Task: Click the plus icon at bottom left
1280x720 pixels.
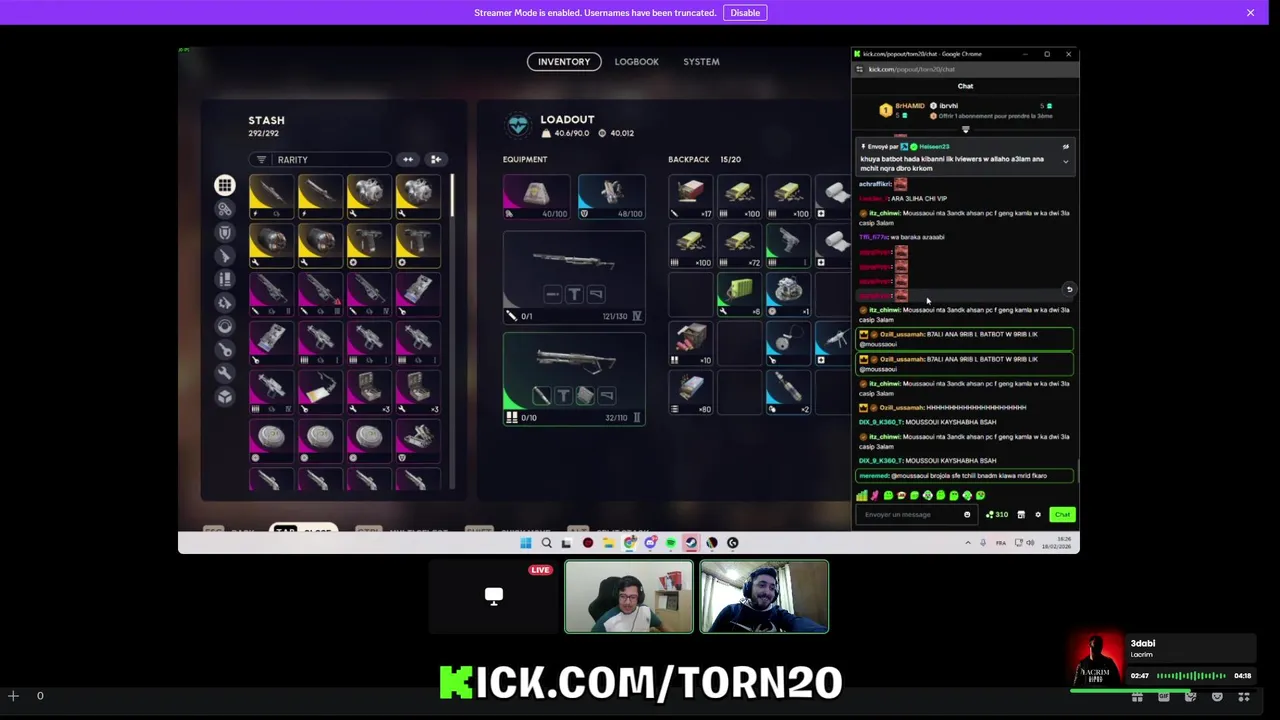Action: (x=13, y=696)
